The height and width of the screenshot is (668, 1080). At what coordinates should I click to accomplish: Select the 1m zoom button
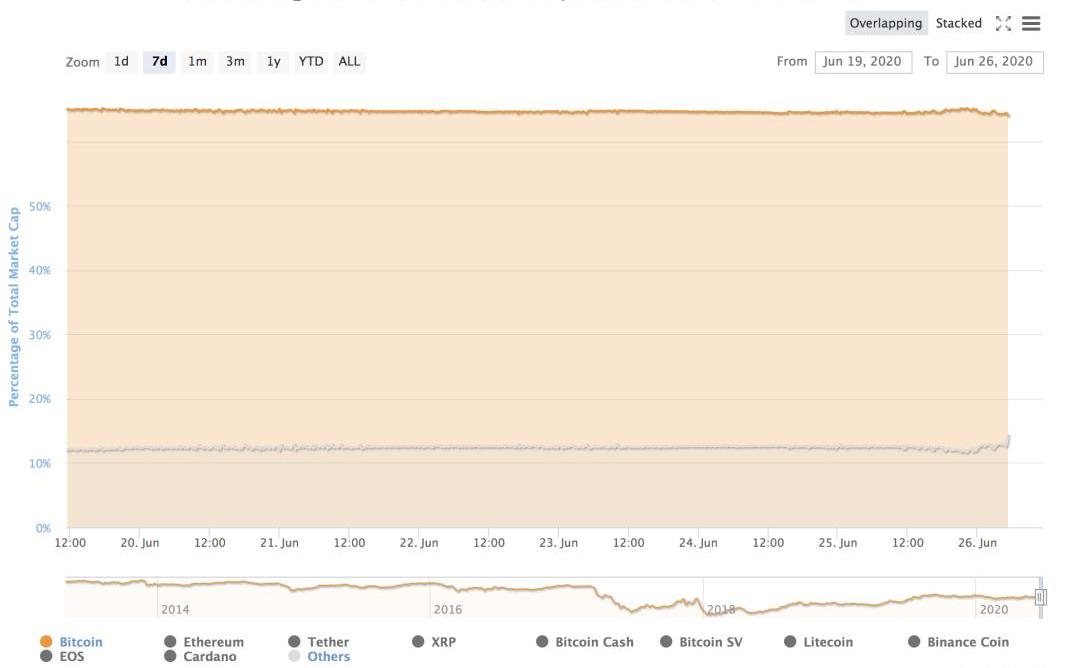[x=197, y=61]
